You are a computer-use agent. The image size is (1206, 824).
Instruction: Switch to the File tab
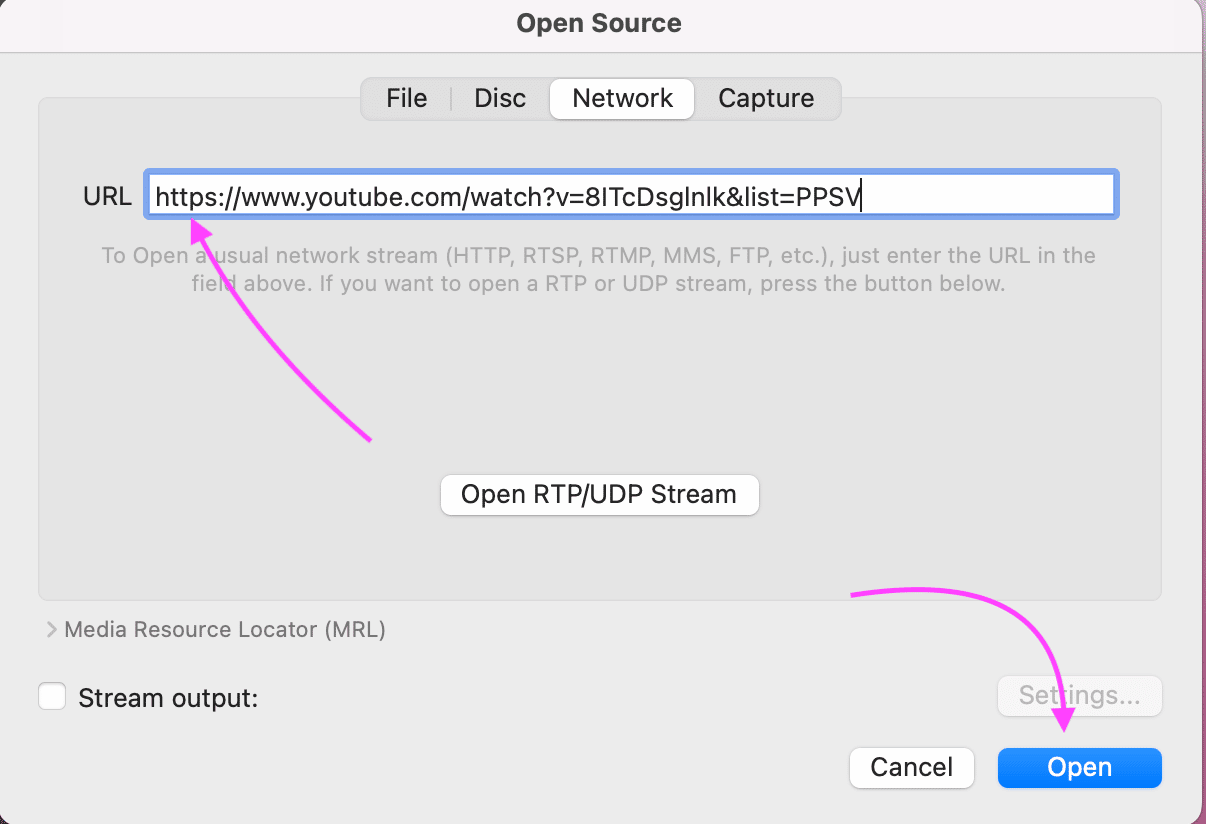[x=406, y=98]
